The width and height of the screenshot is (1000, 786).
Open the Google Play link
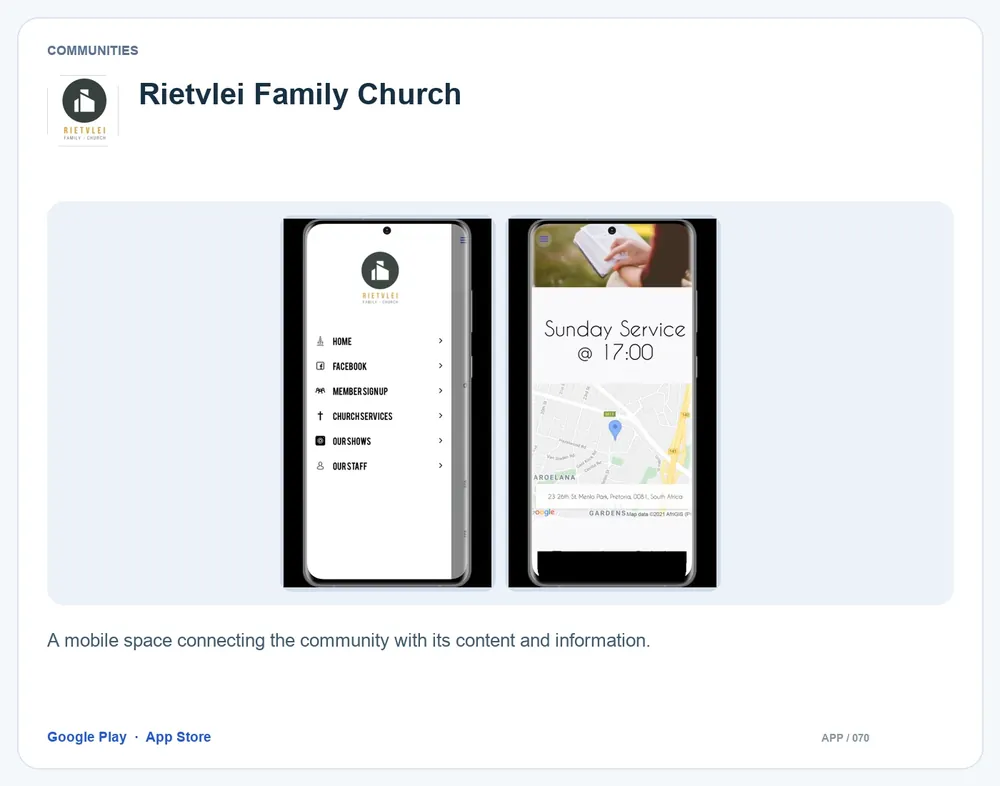87,737
